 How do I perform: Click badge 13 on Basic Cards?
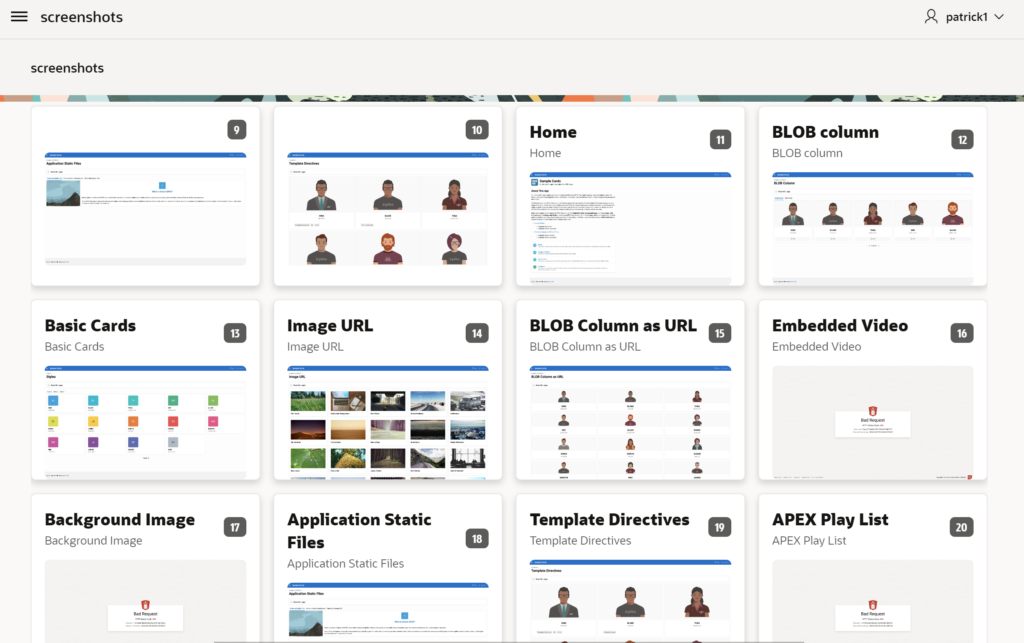pos(235,334)
